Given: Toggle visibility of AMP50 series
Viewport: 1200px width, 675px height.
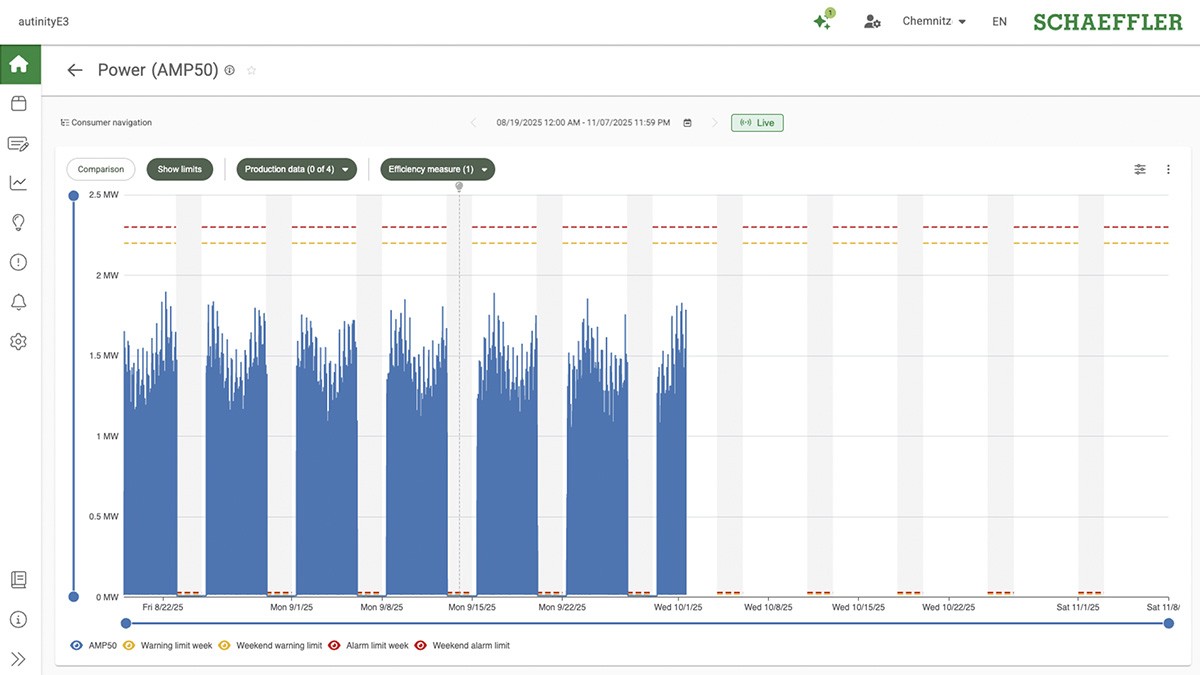Looking at the screenshot, I should pyautogui.click(x=77, y=646).
